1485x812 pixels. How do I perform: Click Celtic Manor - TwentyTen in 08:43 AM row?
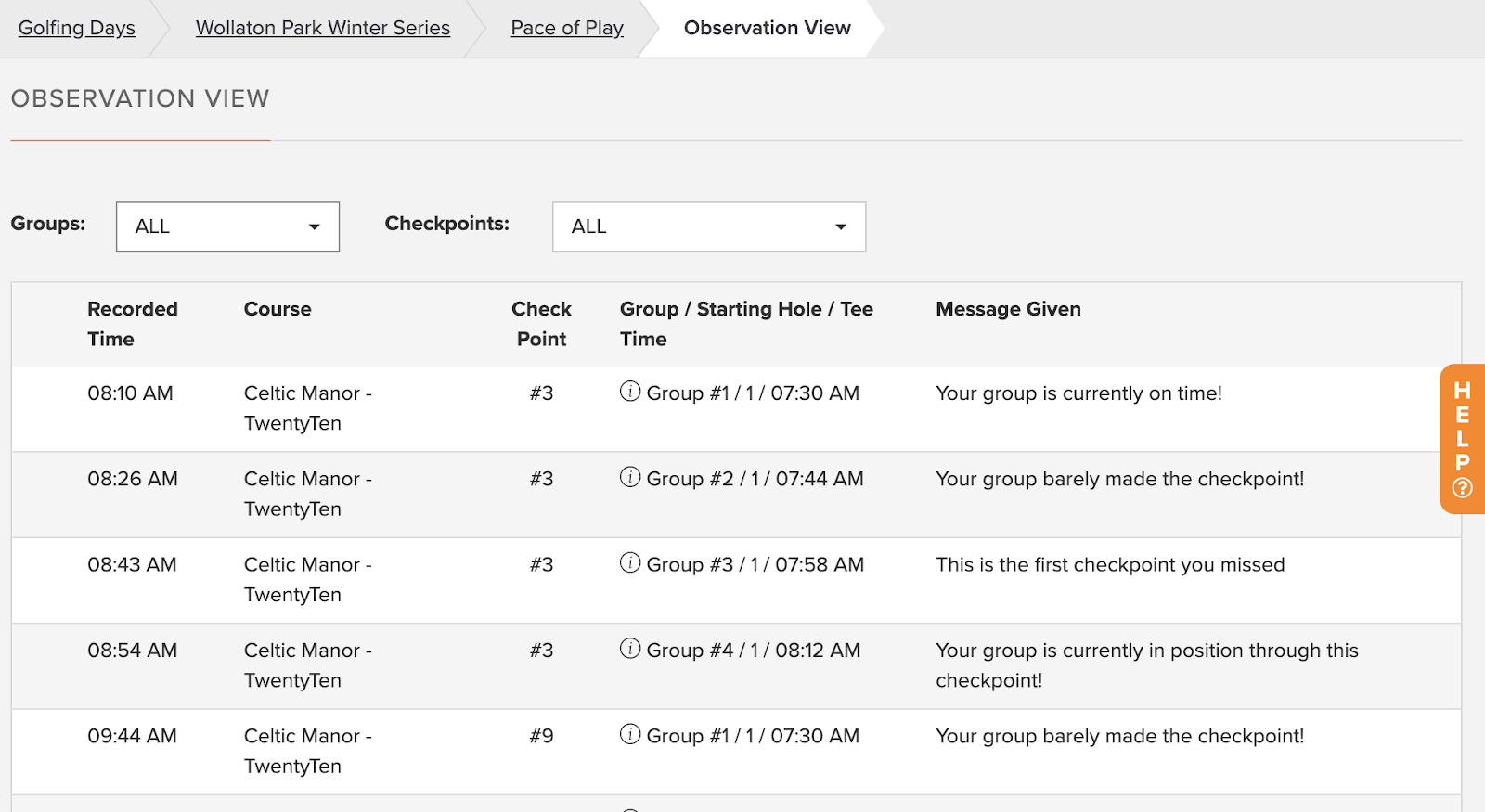click(308, 579)
